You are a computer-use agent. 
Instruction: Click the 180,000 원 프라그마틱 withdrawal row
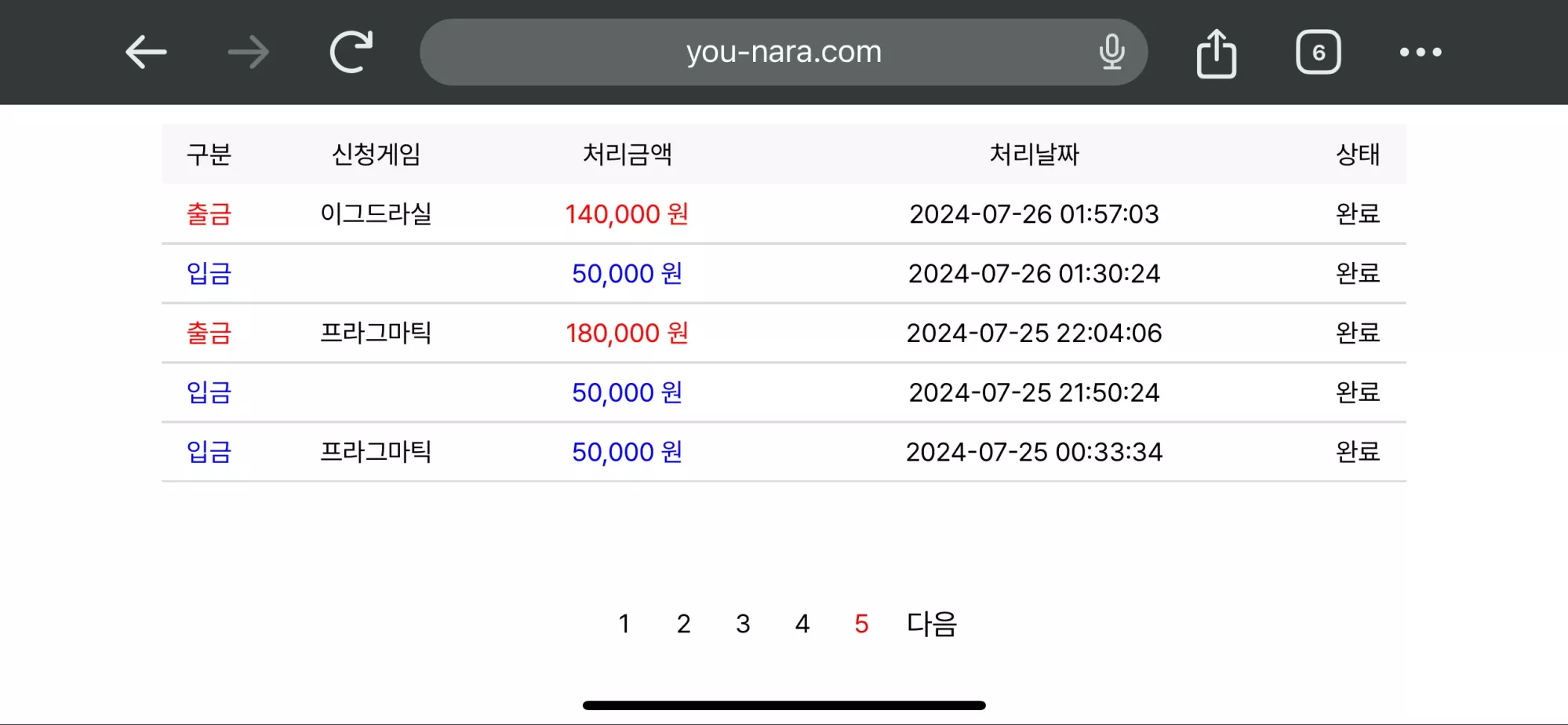point(784,333)
